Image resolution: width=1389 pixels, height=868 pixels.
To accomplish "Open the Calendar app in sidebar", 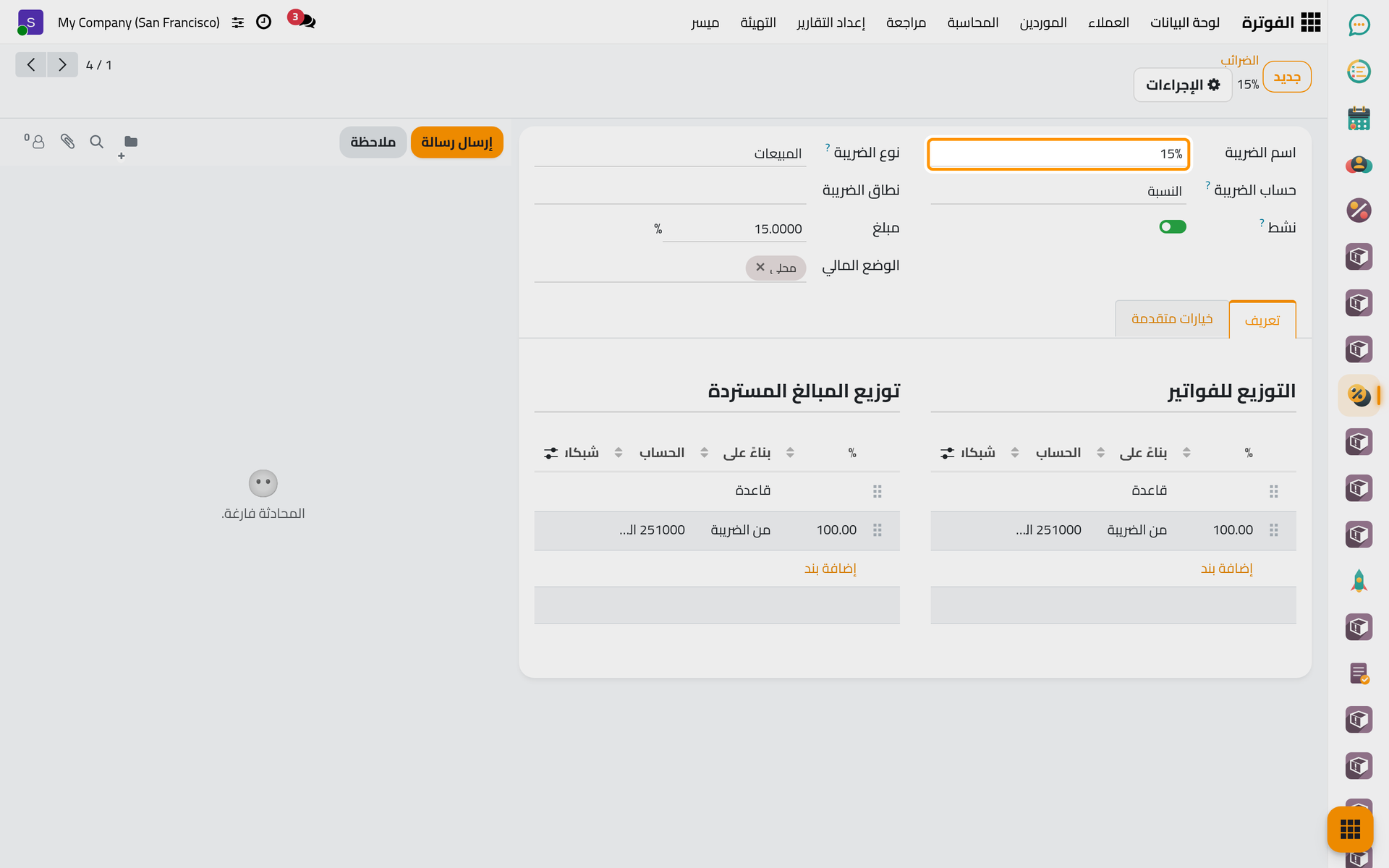I will coord(1359,118).
